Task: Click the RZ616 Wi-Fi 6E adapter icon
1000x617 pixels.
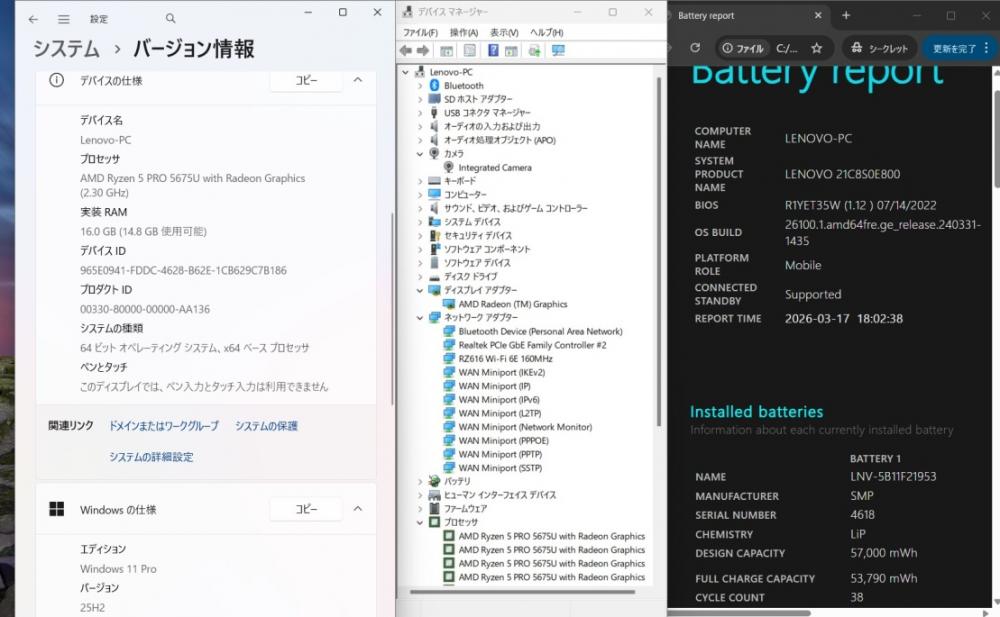Action: tap(448, 359)
